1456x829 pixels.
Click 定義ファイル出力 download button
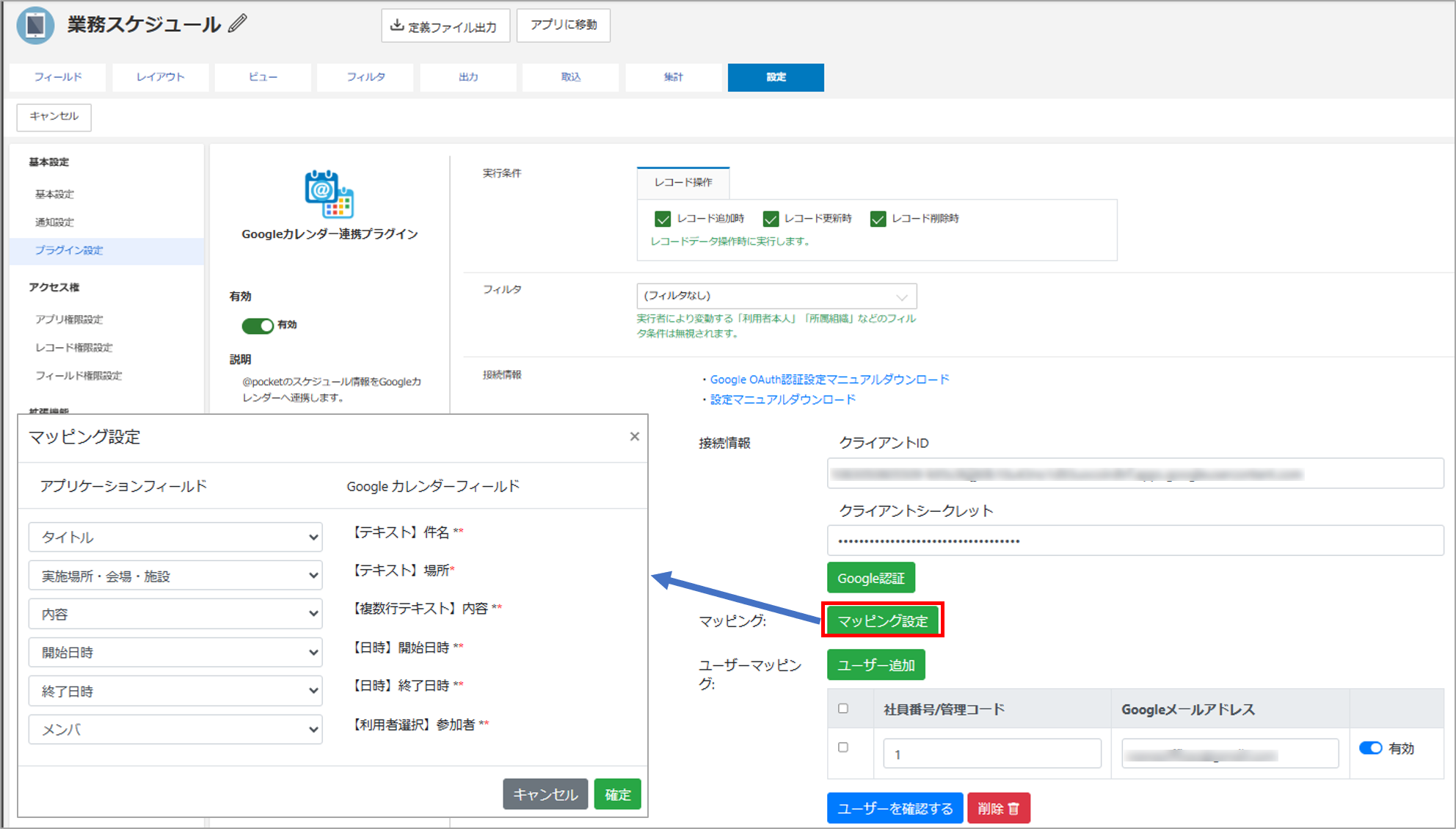(x=445, y=26)
